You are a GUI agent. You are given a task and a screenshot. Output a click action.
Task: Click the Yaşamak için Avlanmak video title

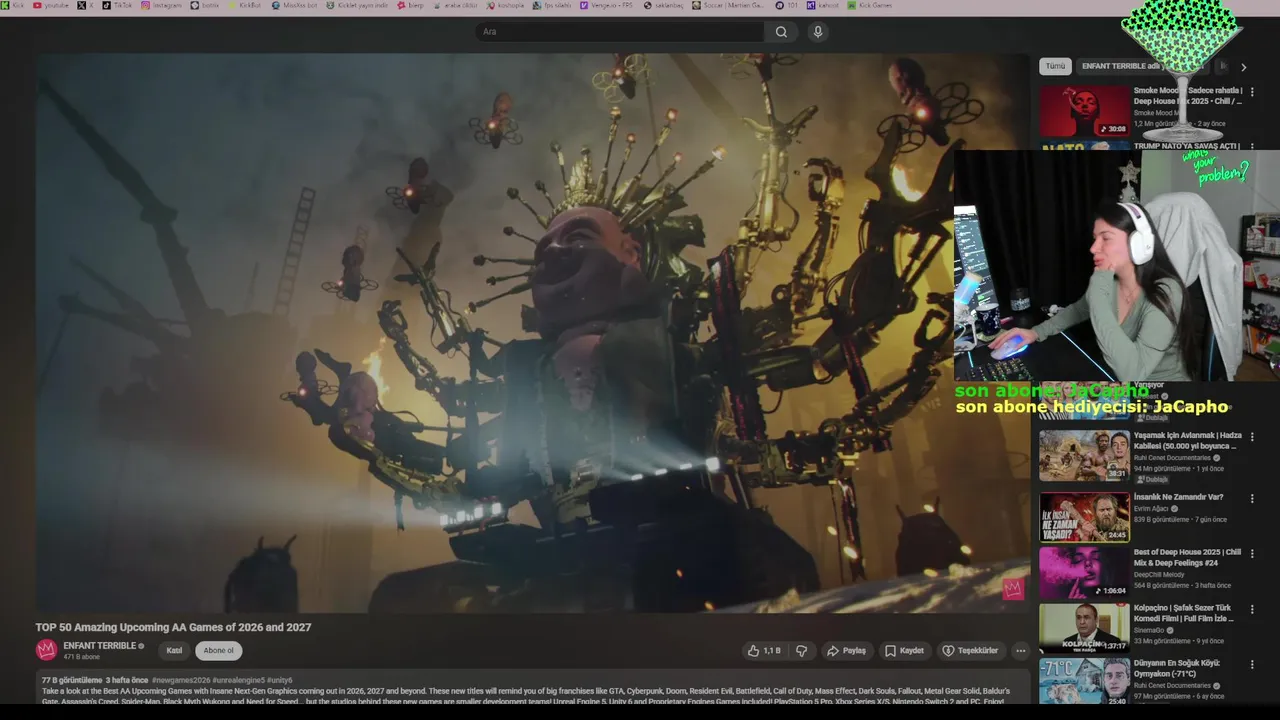[x=1188, y=441]
